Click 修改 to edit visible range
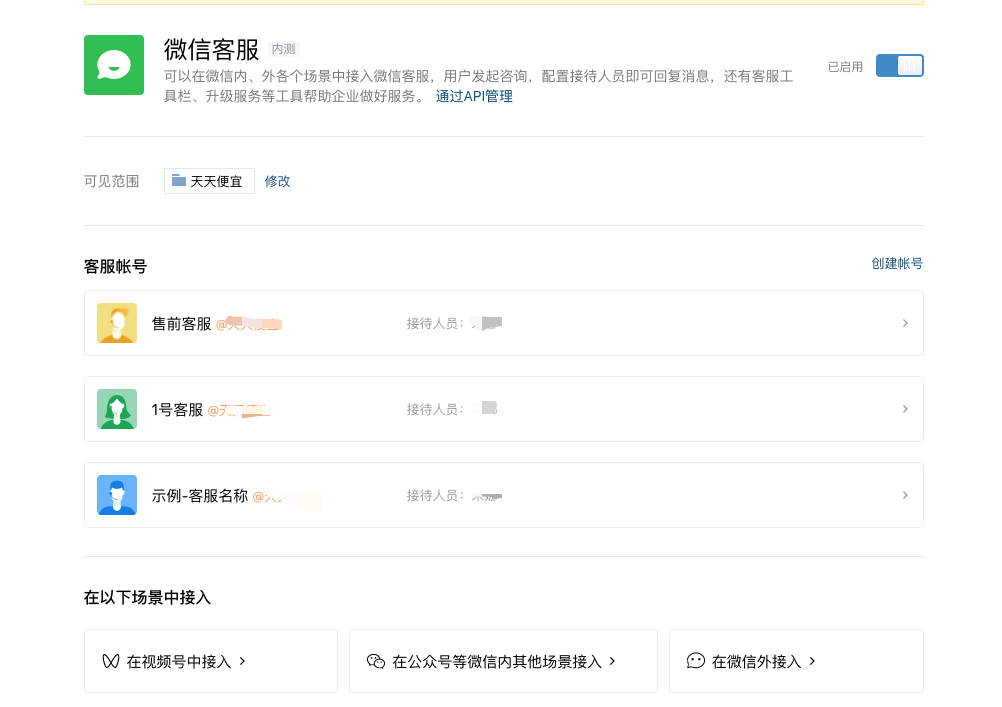This screenshot has width=1002, height=707. click(x=278, y=181)
